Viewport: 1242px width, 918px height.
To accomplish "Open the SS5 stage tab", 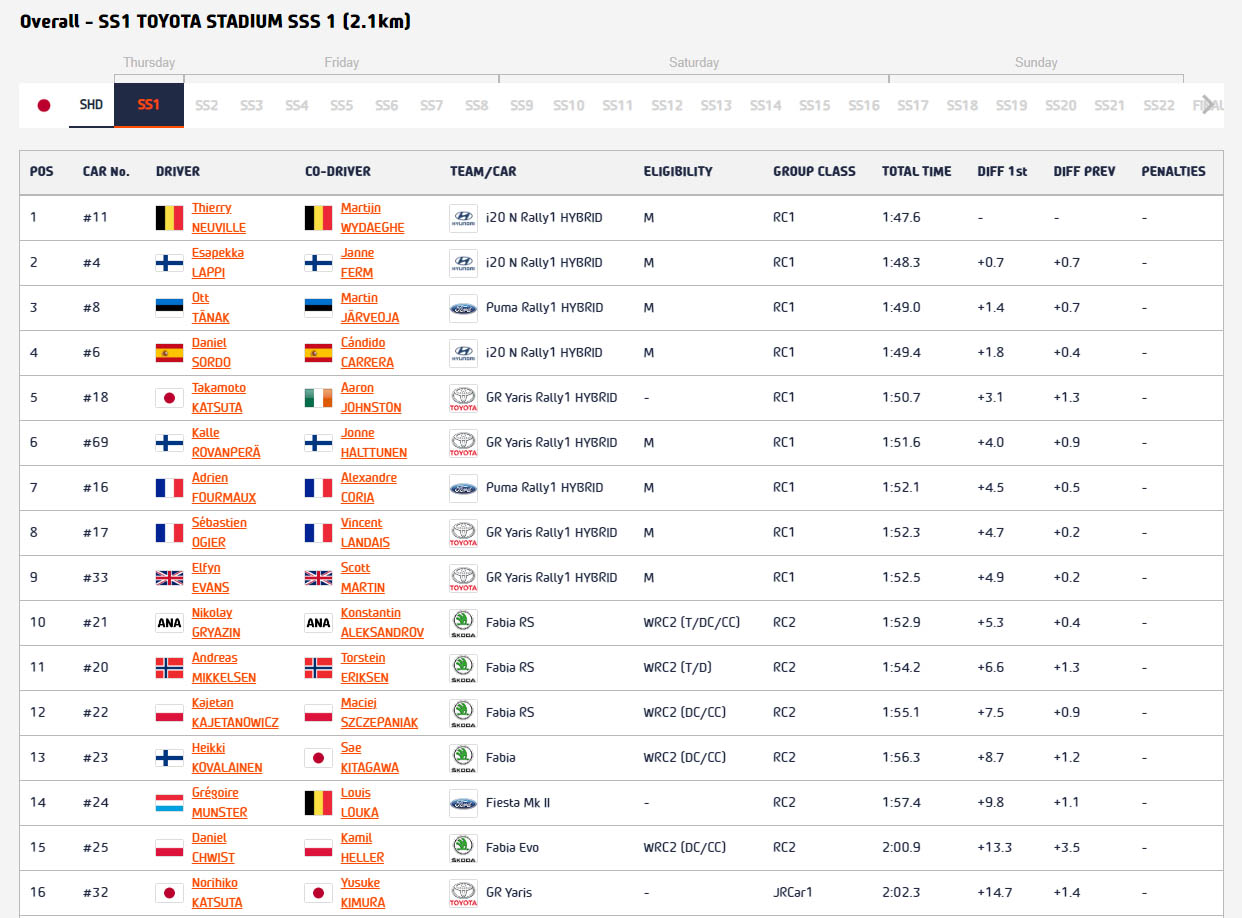I will [x=342, y=105].
